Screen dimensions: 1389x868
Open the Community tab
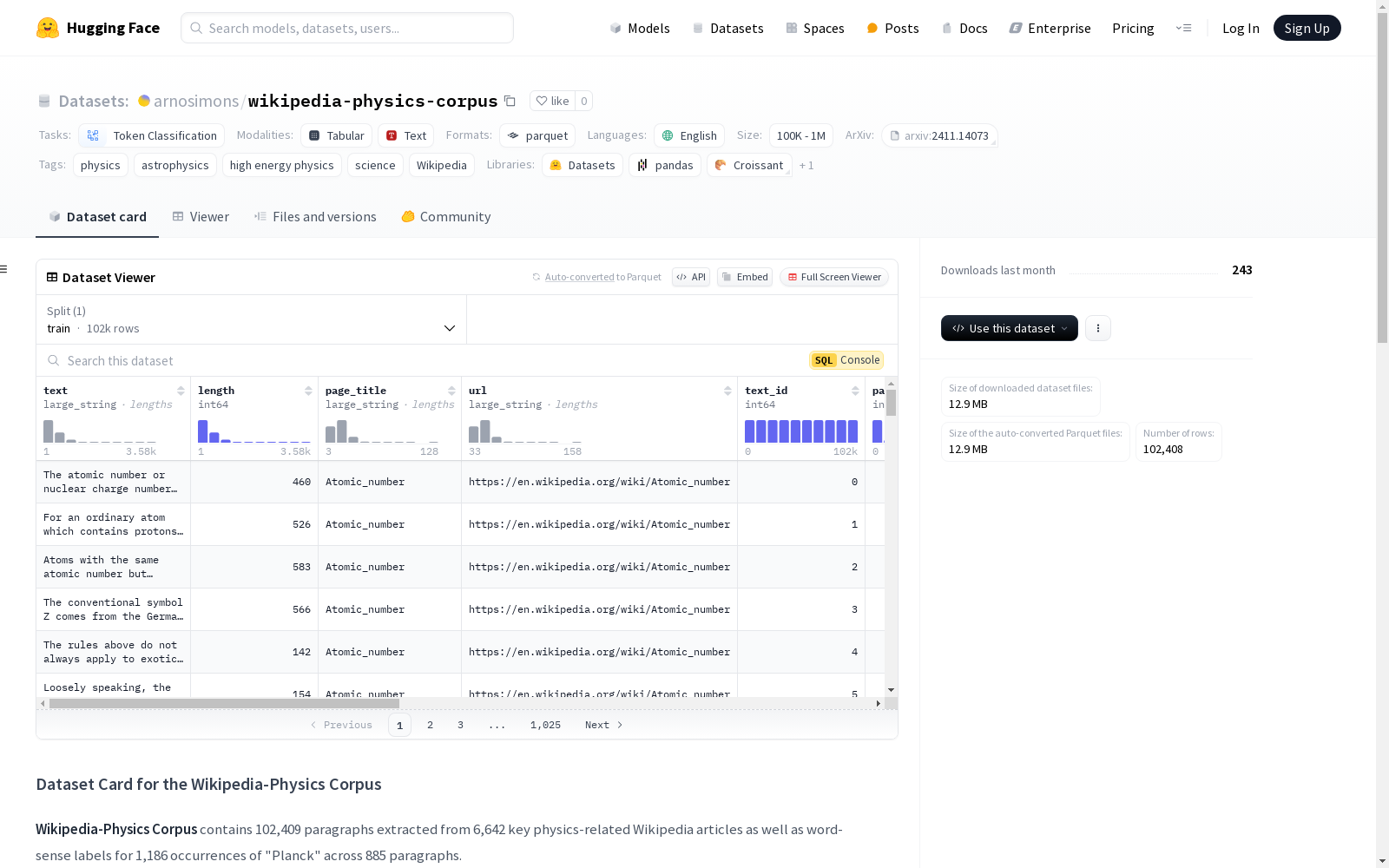pyautogui.click(x=446, y=216)
